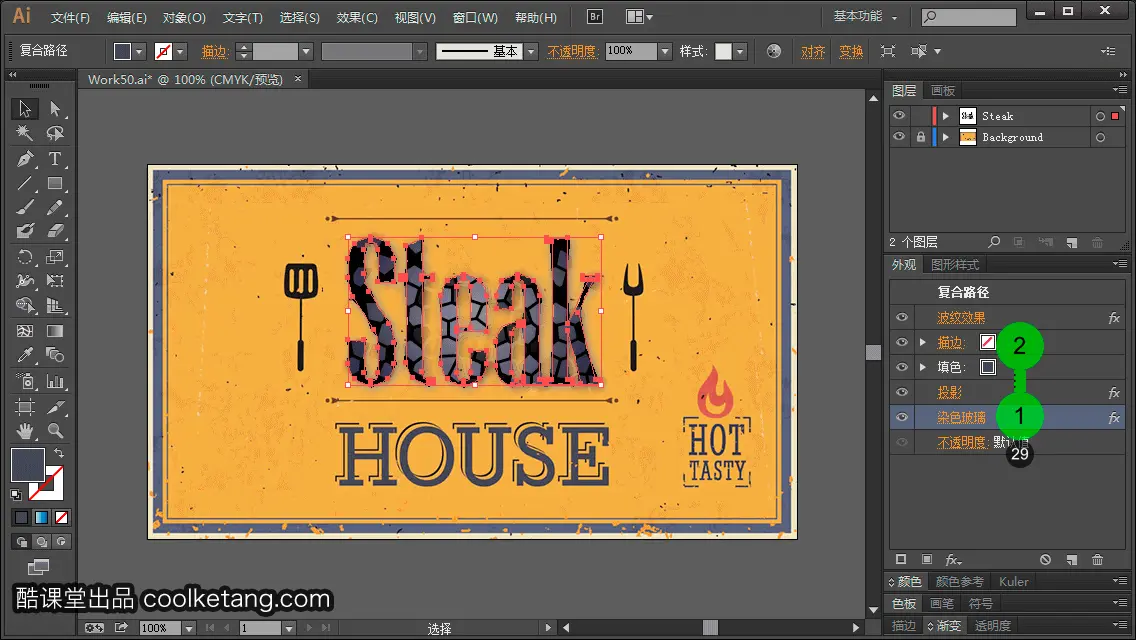Click 变换 link in control bar

851,51
